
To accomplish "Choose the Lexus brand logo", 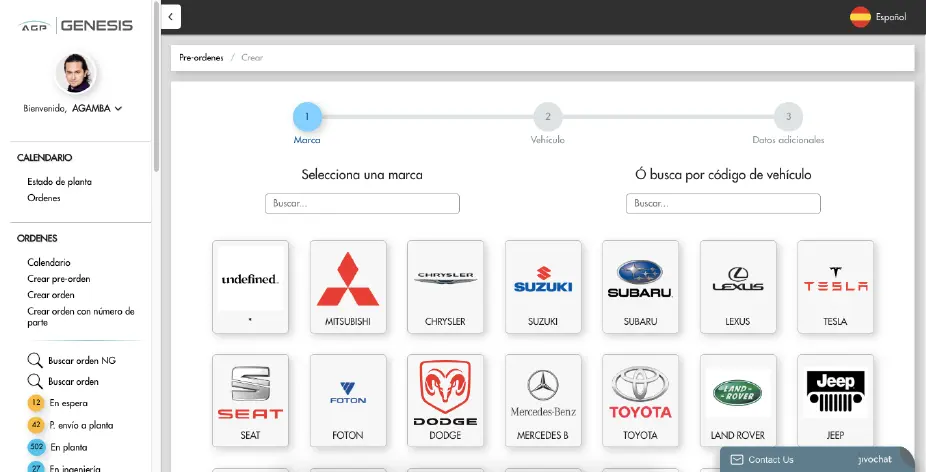I will 738,279.
